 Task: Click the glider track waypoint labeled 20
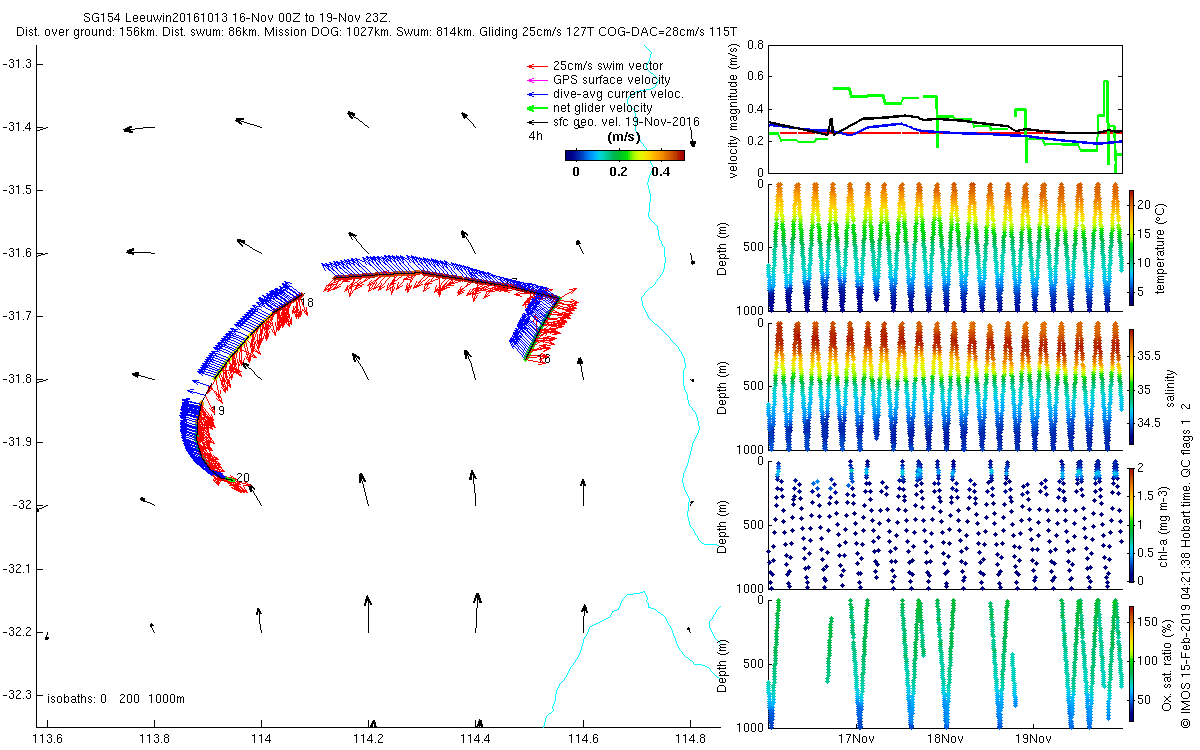tap(242, 478)
